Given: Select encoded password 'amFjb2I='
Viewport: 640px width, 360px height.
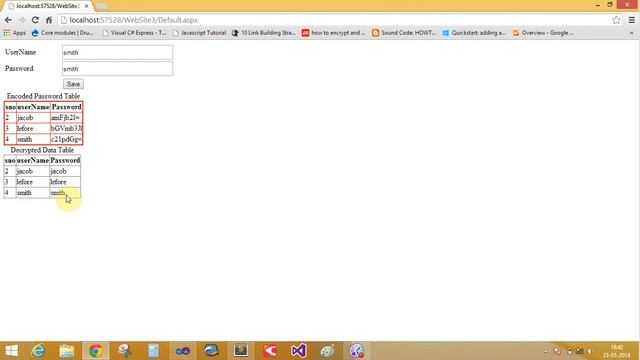Looking at the screenshot, I should [x=65, y=118].
